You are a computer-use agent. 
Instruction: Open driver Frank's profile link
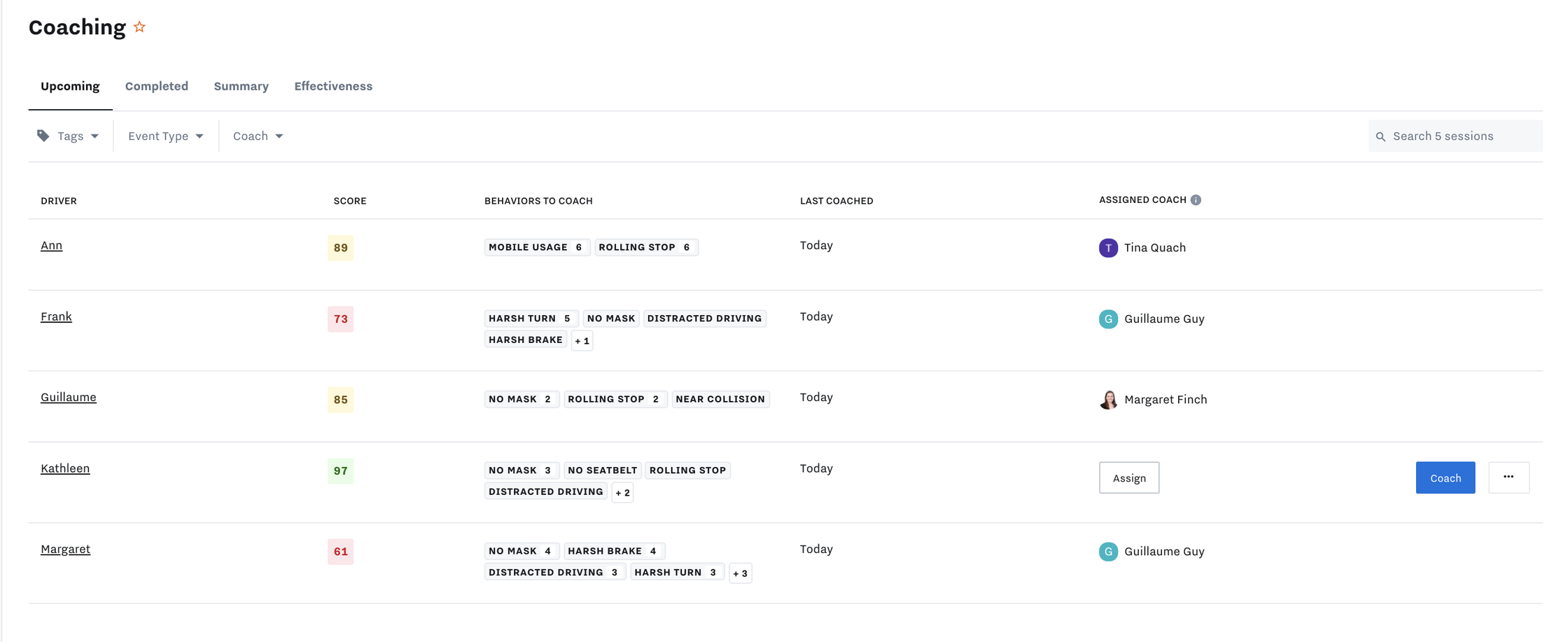(56, 316)
